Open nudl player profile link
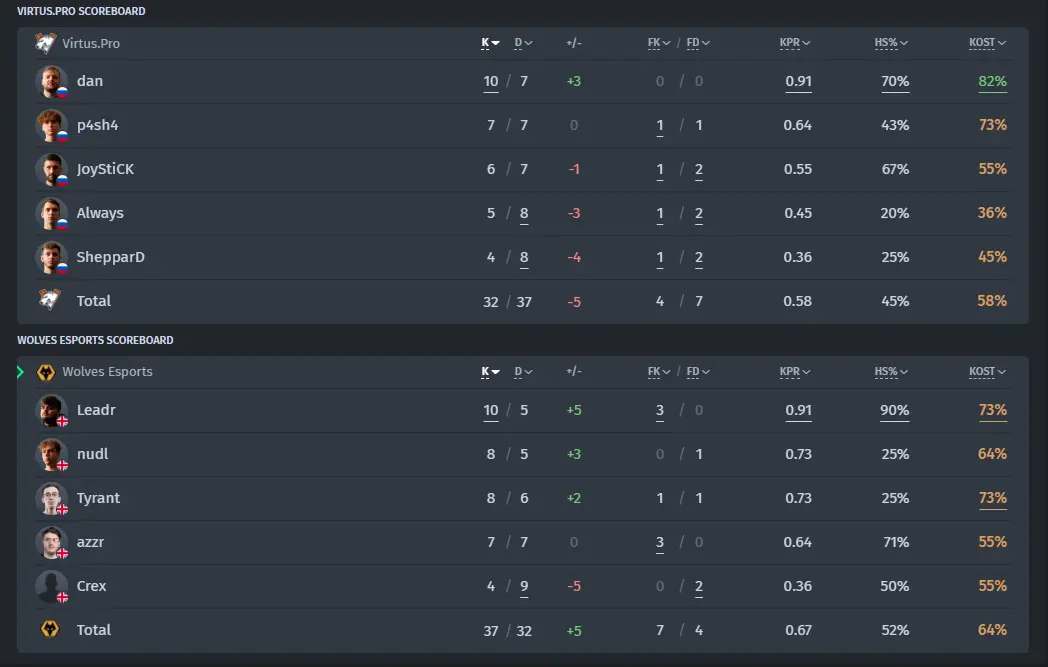Image resolution: width=1048 pixels, height=667 pixels. click(x=92, y=454)
